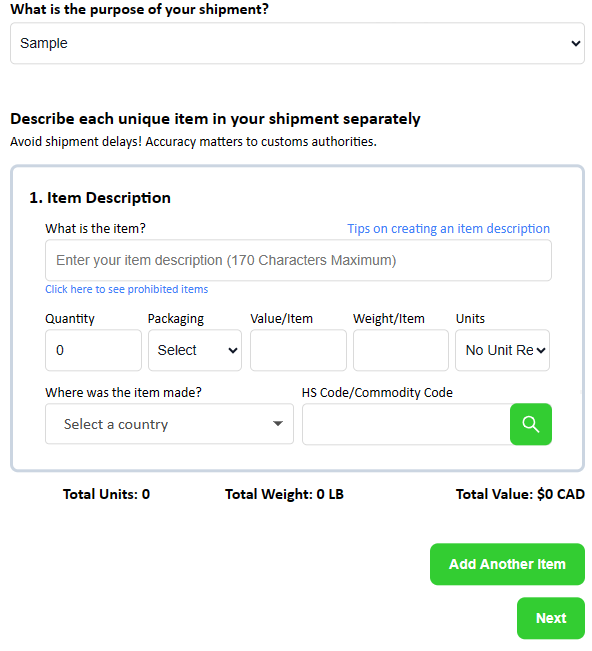Click the Add Another Item button
This screenshot has height=651, width=592.
[507, 564]
